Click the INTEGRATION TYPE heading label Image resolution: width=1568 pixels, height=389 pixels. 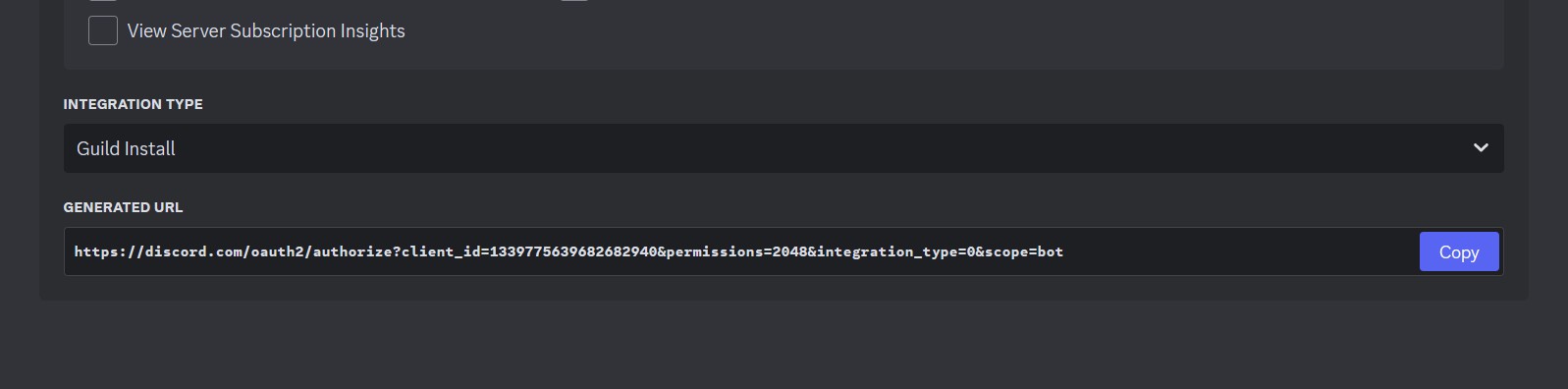point(133,104)
